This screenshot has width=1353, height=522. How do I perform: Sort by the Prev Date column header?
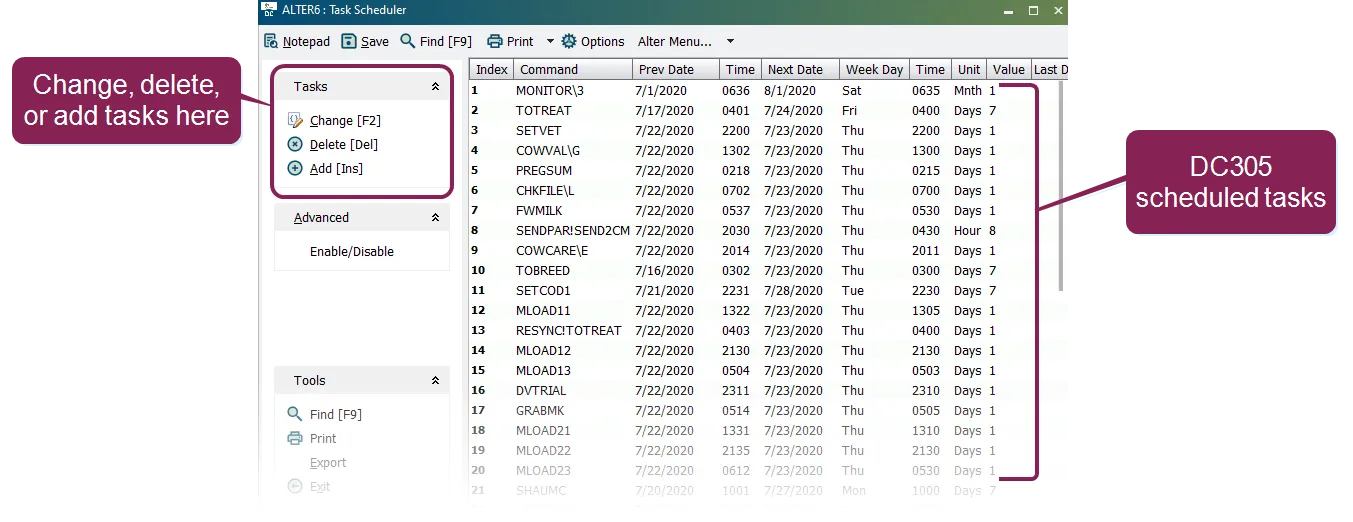pyautogui.click(x=677, y=70)
